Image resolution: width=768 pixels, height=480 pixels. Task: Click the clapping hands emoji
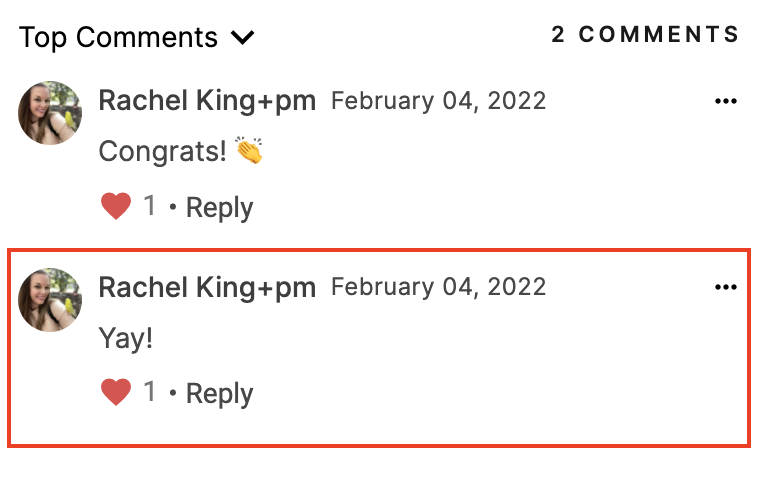[249, 150]
